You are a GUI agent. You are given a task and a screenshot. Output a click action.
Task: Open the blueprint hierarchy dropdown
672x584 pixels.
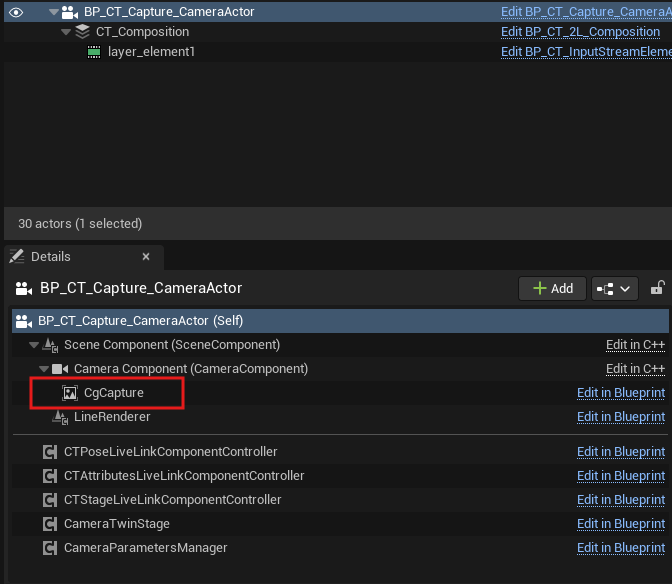click(x=615, y=288)
